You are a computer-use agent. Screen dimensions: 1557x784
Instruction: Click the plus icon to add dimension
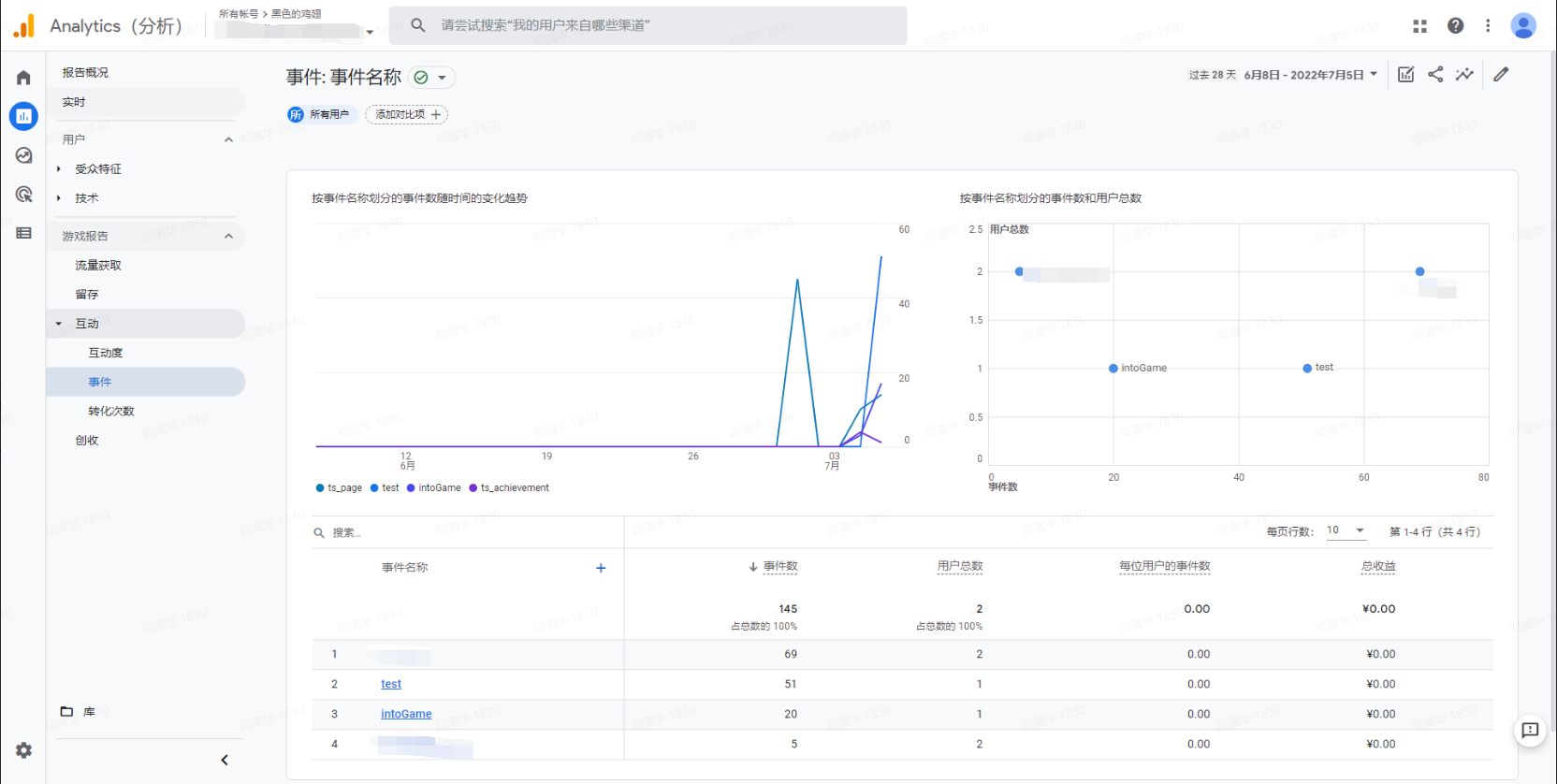(601, 568)
